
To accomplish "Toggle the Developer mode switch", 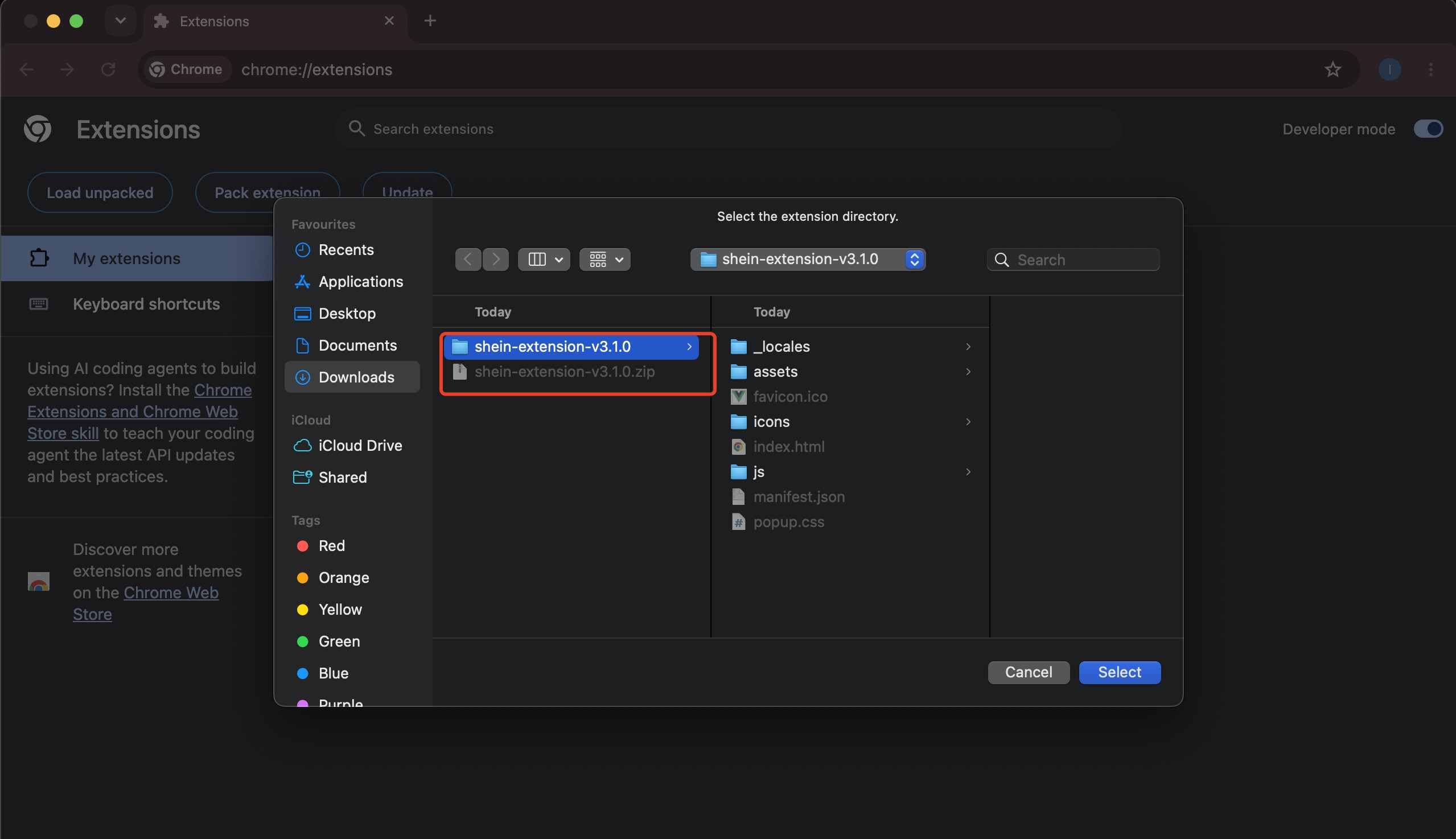I will click(x=1427, y=129).
